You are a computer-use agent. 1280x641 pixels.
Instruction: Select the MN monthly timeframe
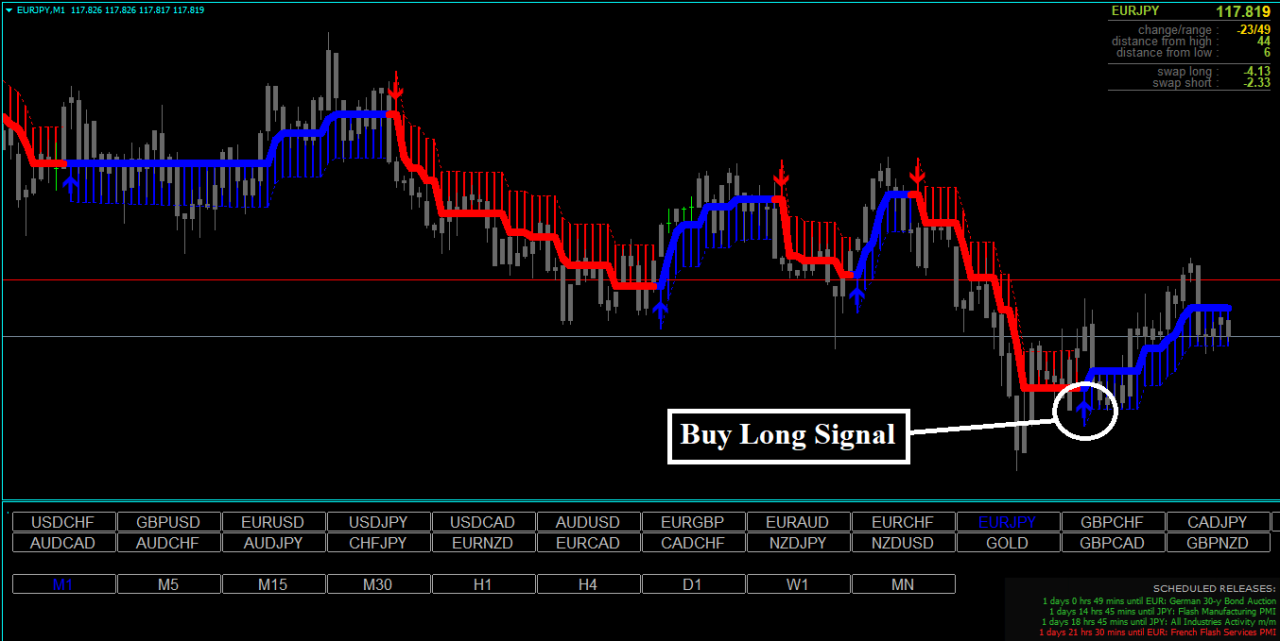pyautogui.click(x=904, y=584)
